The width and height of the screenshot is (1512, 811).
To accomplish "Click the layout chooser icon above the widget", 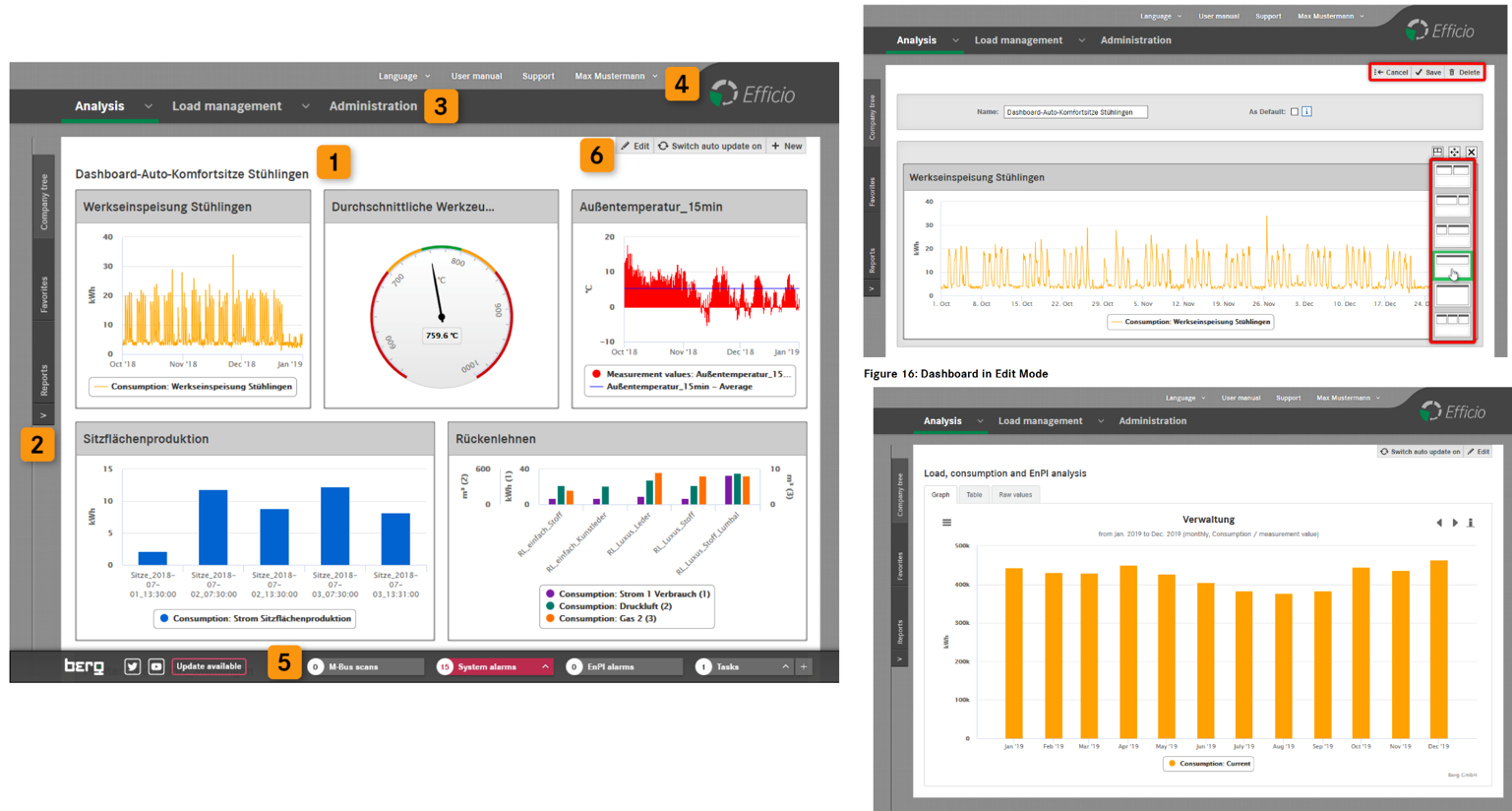I will click(x=1437, y=152).
